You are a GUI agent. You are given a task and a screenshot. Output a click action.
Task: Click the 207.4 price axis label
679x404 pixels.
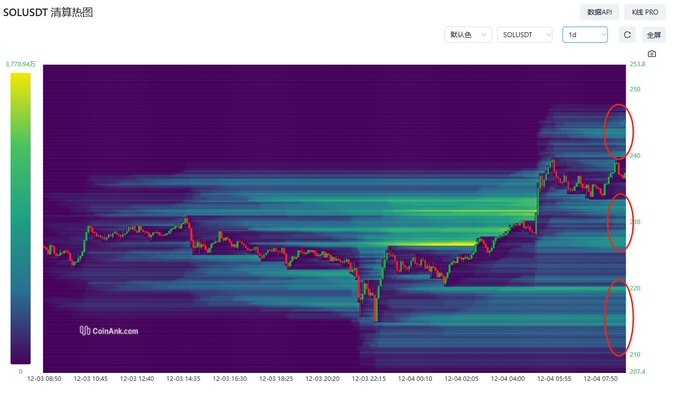(637, 372)
